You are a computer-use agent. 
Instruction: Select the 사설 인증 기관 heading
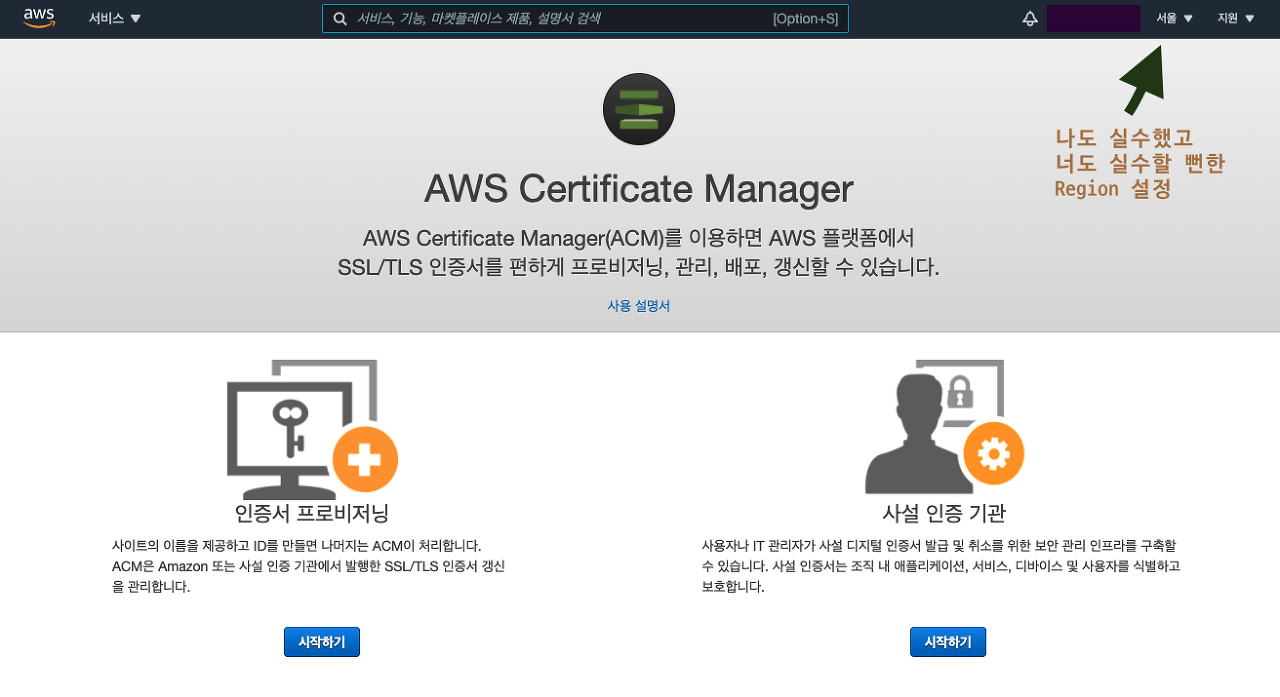[x=944, y=513]
